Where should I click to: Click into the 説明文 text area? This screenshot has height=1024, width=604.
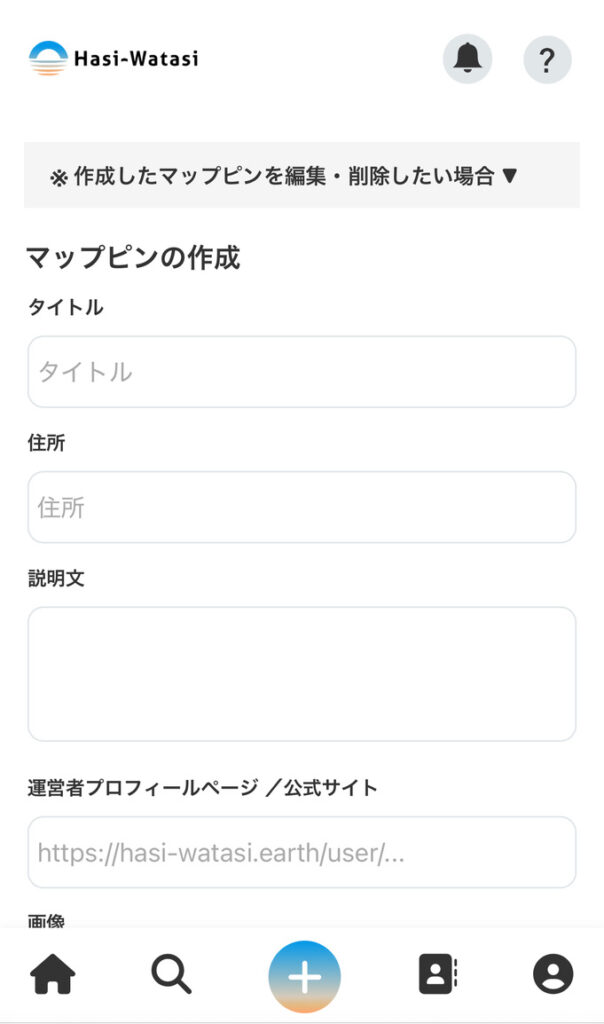302,674
